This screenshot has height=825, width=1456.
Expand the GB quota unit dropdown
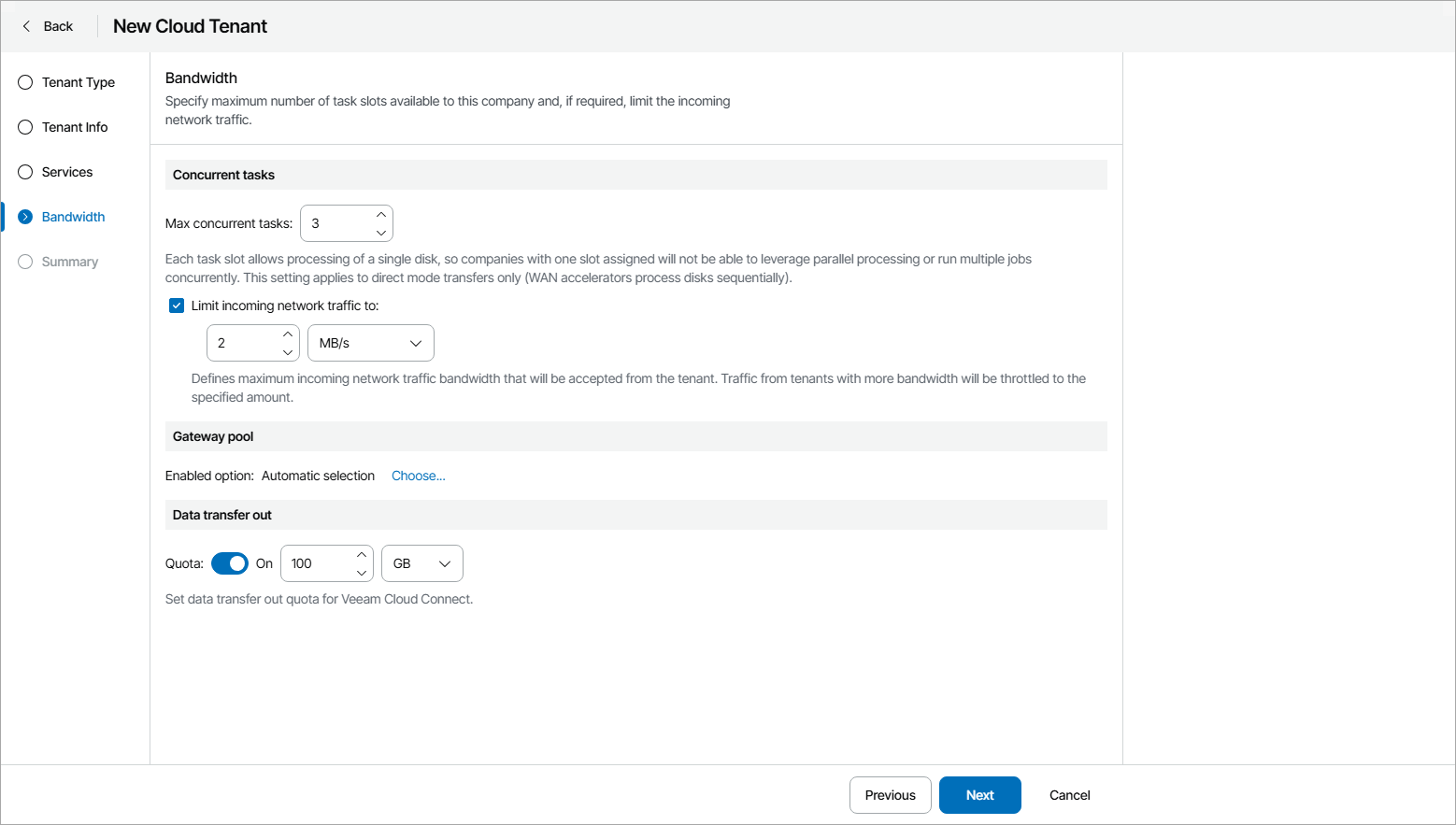pos(422,563)
